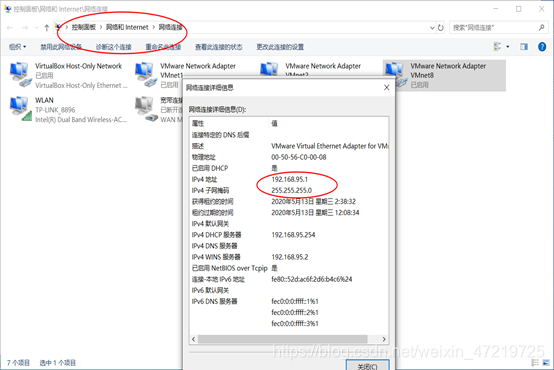Close the 网络连接详细信息 dialog with X
This screenshot has height=370, width=554.
click(387, 87)
